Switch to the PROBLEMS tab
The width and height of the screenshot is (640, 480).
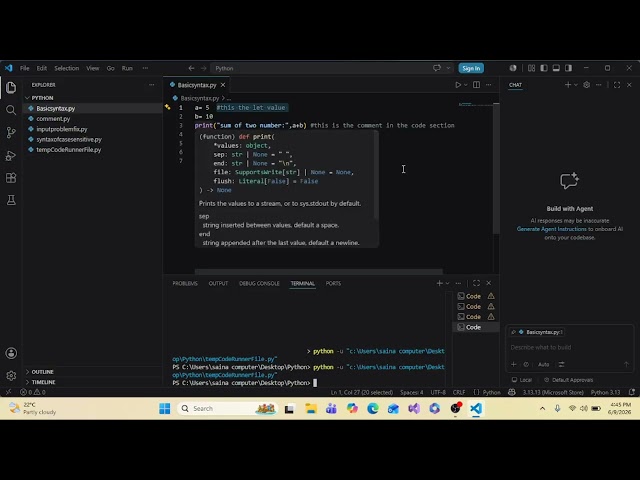[185, 283]
